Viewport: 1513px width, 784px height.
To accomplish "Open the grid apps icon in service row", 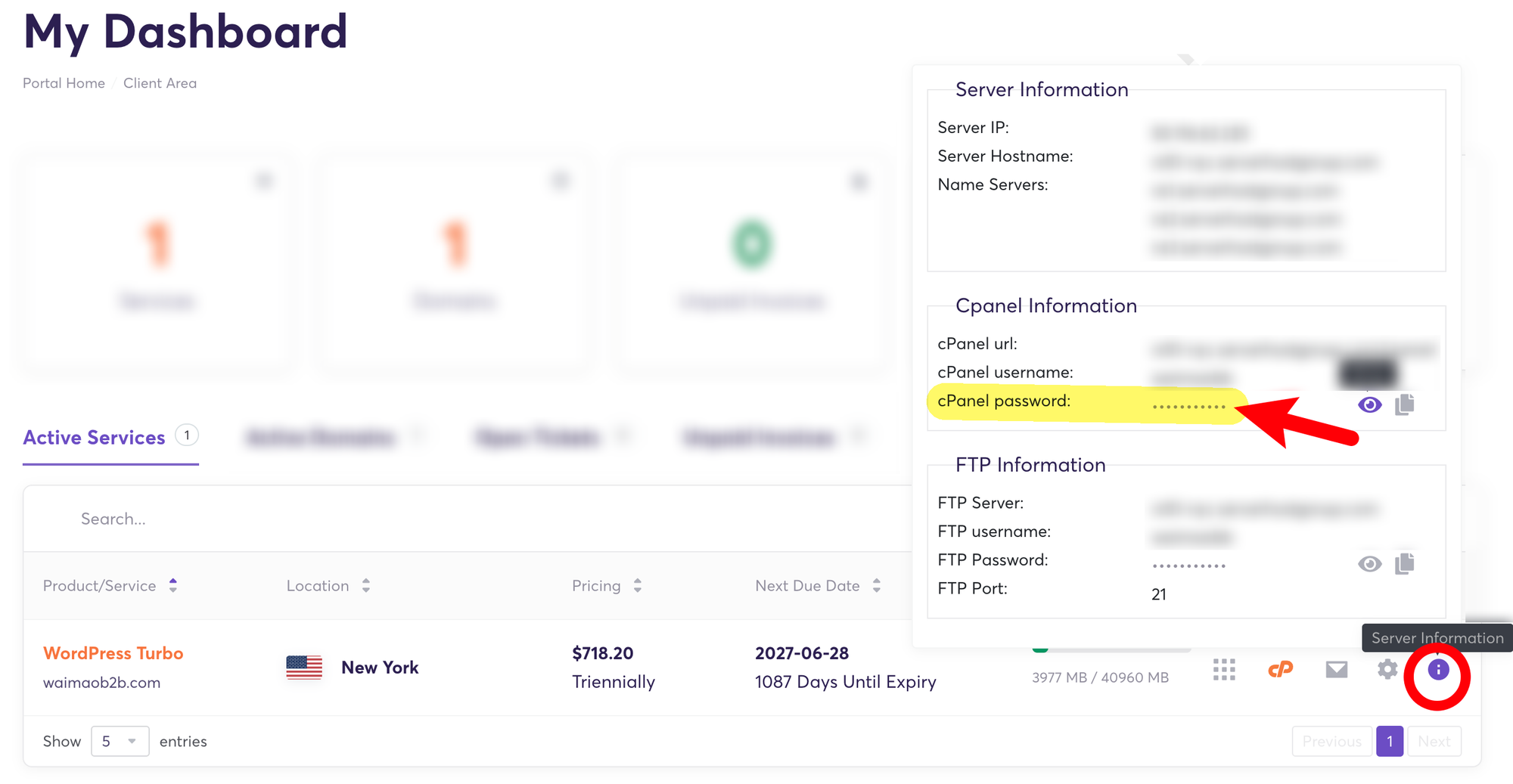I will pyautogui.click(x=1223, y=670).
